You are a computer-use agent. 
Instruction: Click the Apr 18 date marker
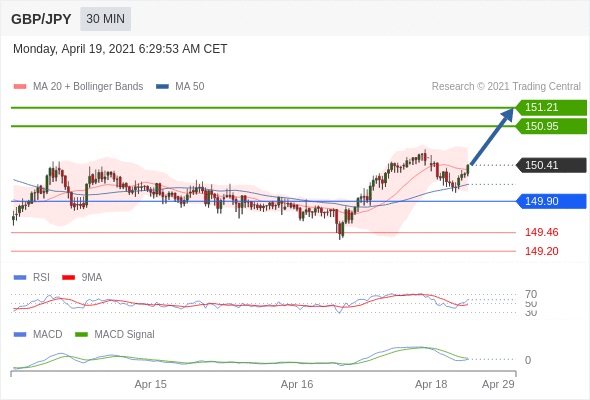[431, 384]
